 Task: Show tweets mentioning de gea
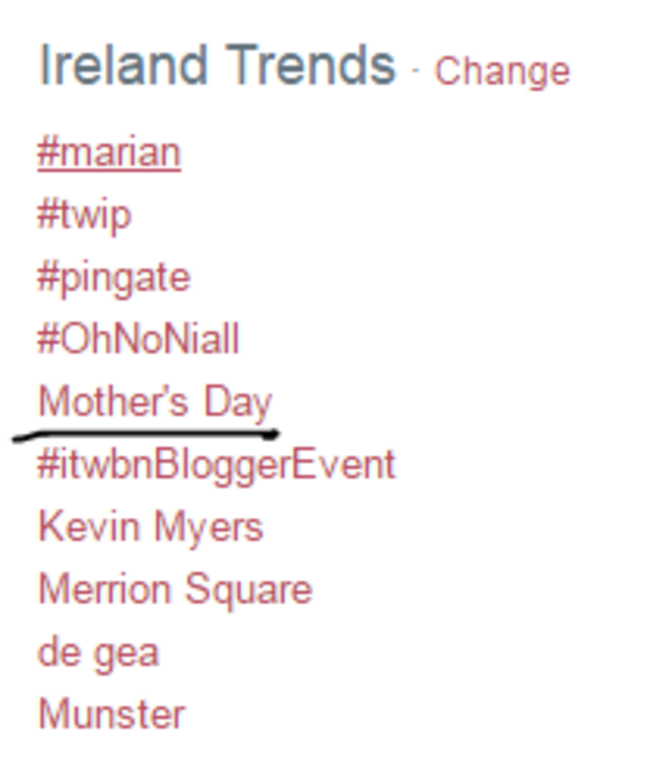[99, 653]
